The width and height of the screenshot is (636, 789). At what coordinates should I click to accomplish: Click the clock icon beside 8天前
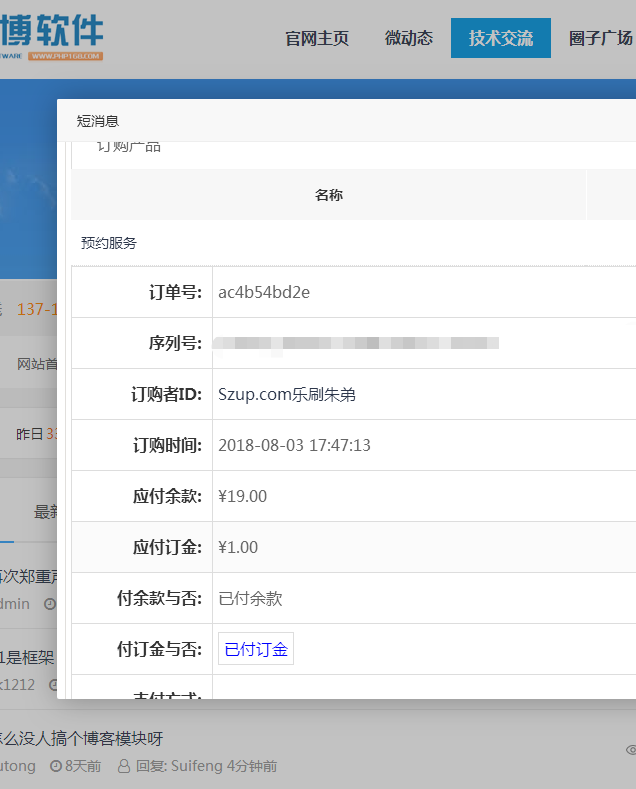pyautogui.click(x=56, y=766)
